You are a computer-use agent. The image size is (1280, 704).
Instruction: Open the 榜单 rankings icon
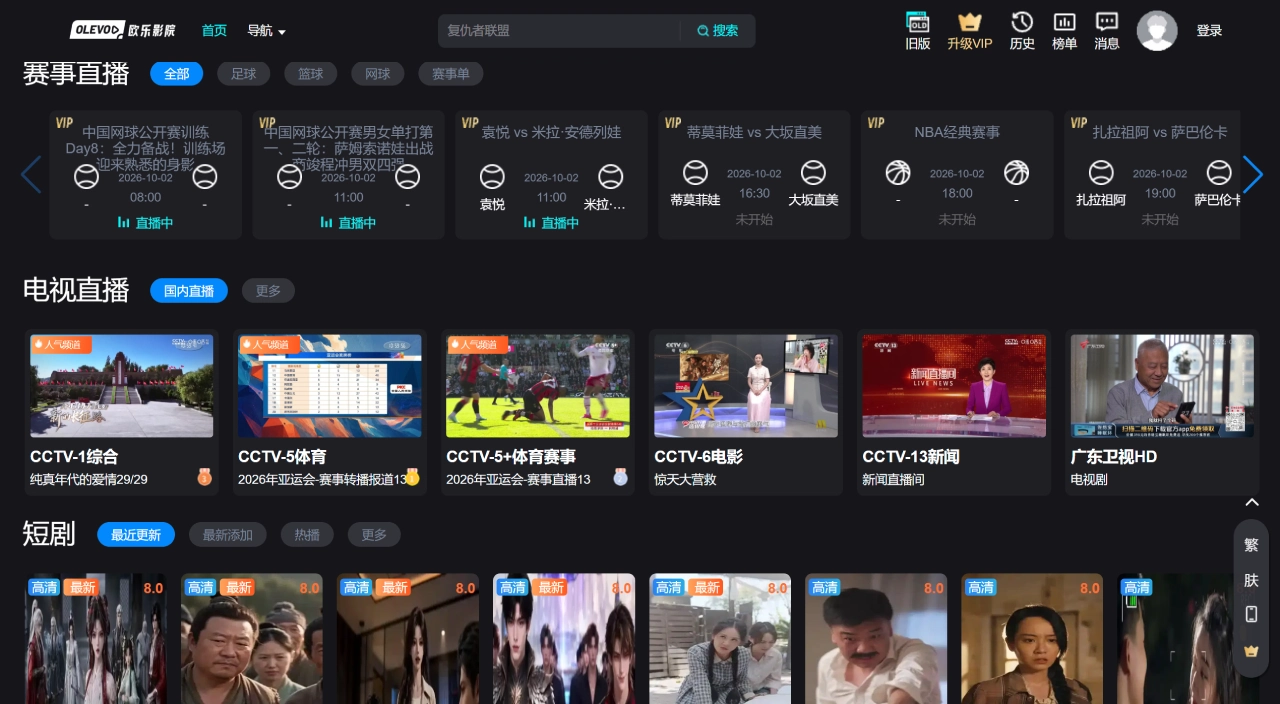point(1064,22)
